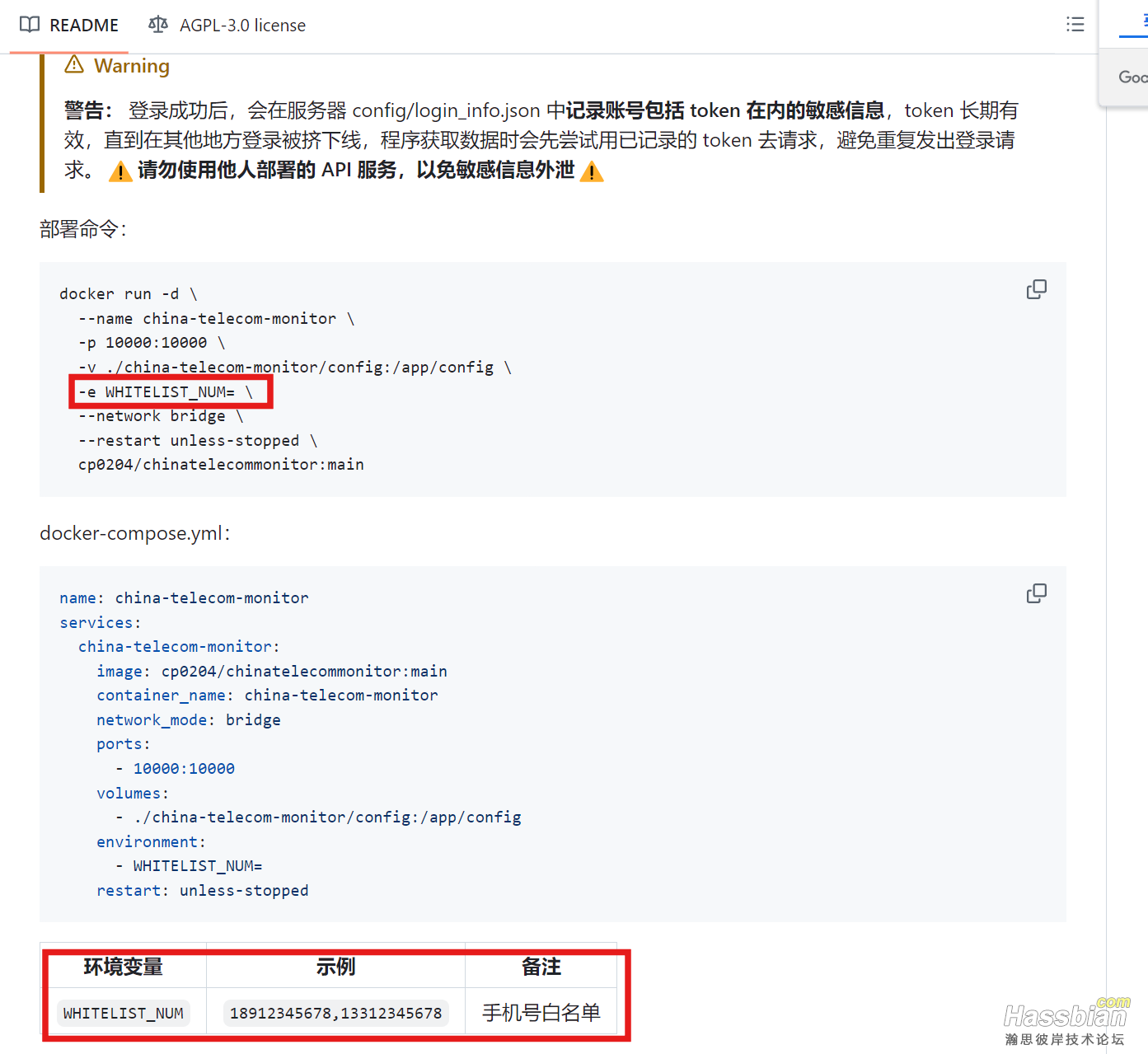Click the '-e WHITELIST_NUM=' line in docker command
Screen dimensions: 1148x1054
pos(166,391)
